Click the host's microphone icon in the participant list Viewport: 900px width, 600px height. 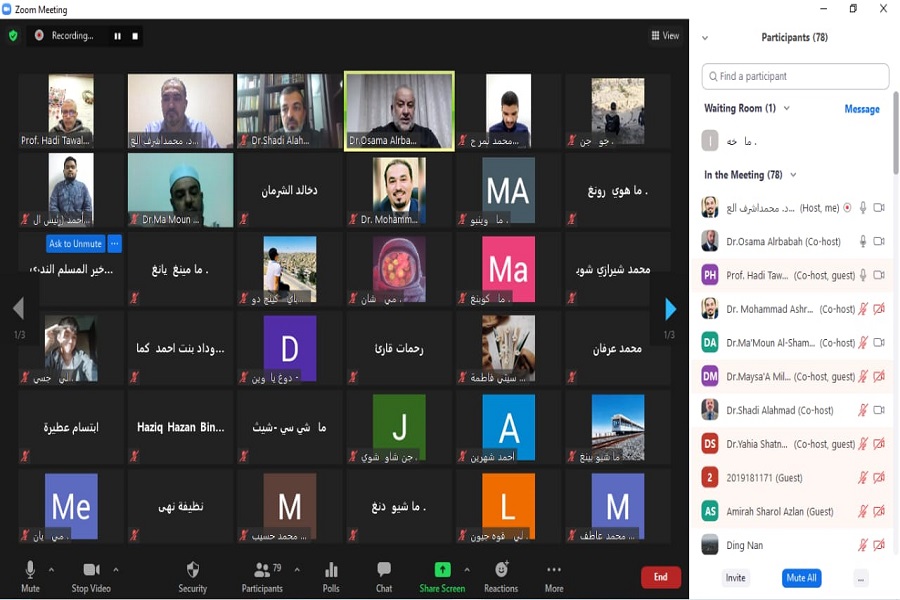tap(863, 208)
